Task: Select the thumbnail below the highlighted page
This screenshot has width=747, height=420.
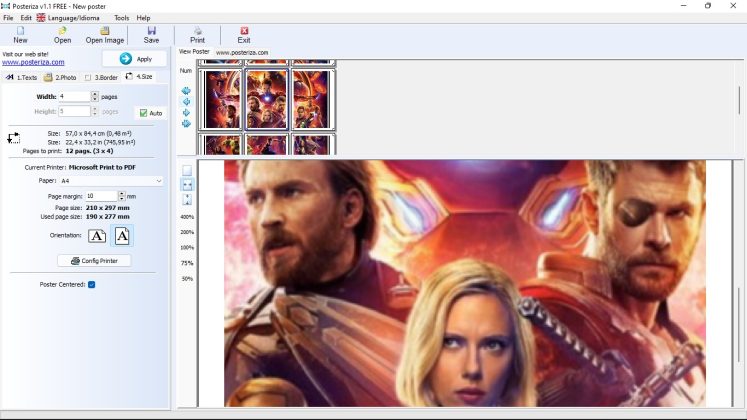Action: [x=267, y=144]
